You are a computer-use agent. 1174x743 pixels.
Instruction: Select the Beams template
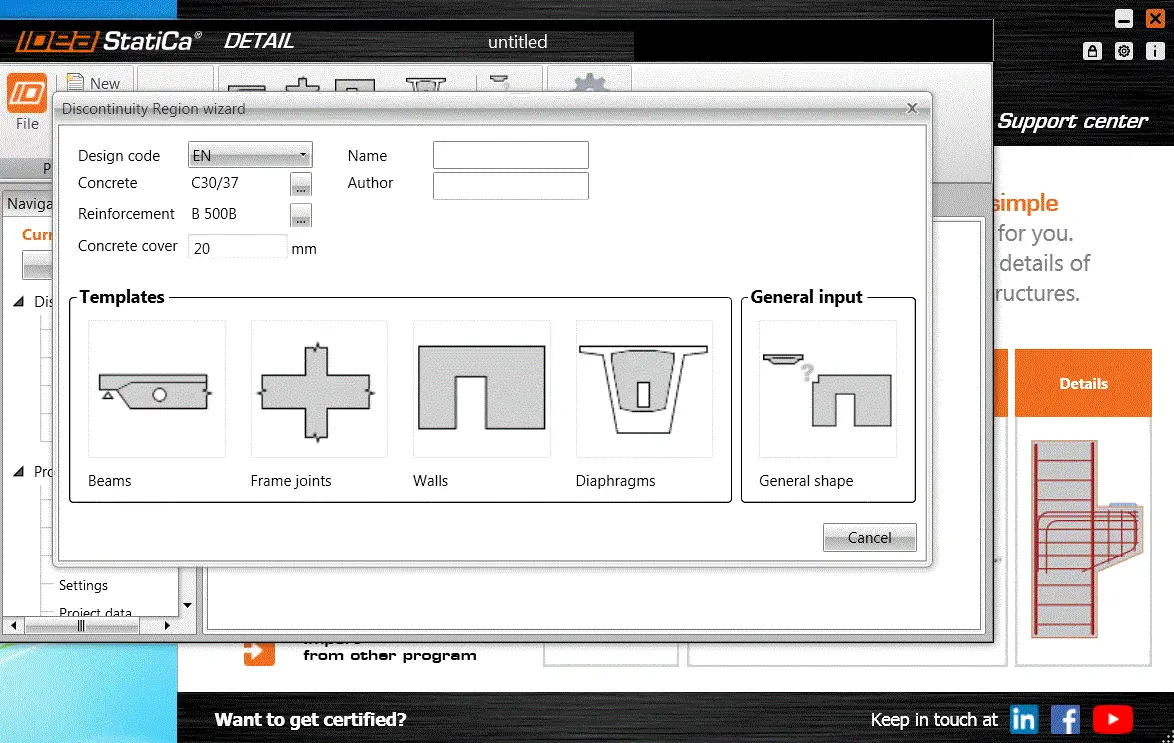click(x=156, y=389)
